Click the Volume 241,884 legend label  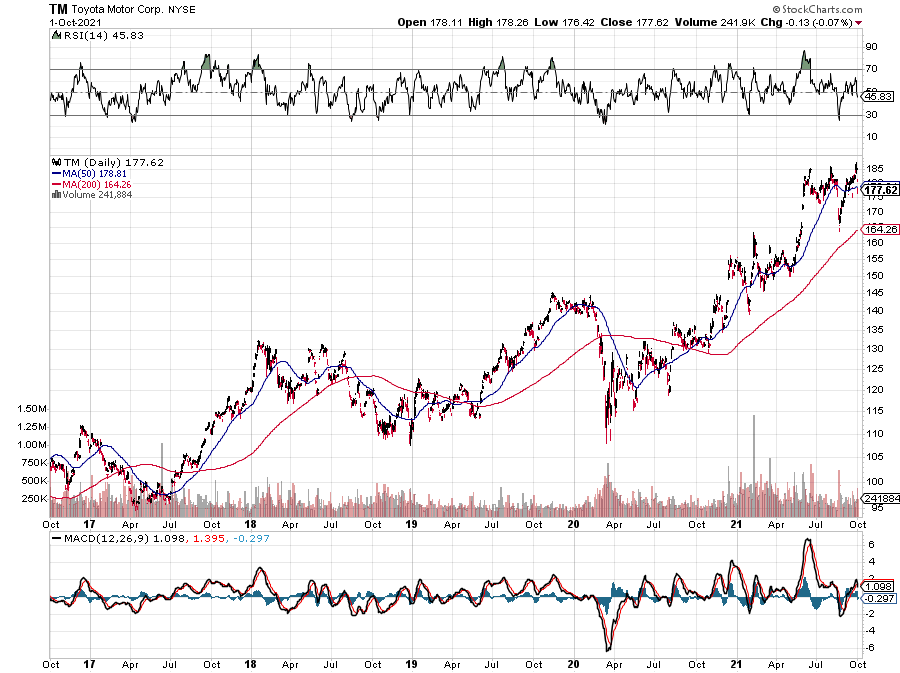[97, 194]
